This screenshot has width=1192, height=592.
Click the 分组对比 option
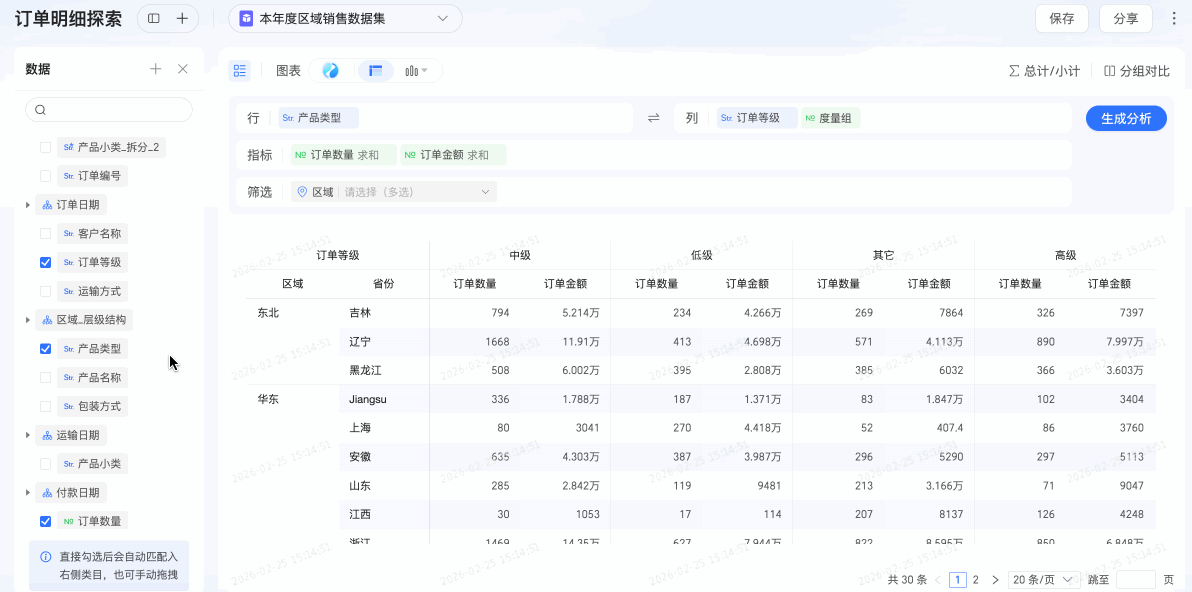[x=1137, y=71]
